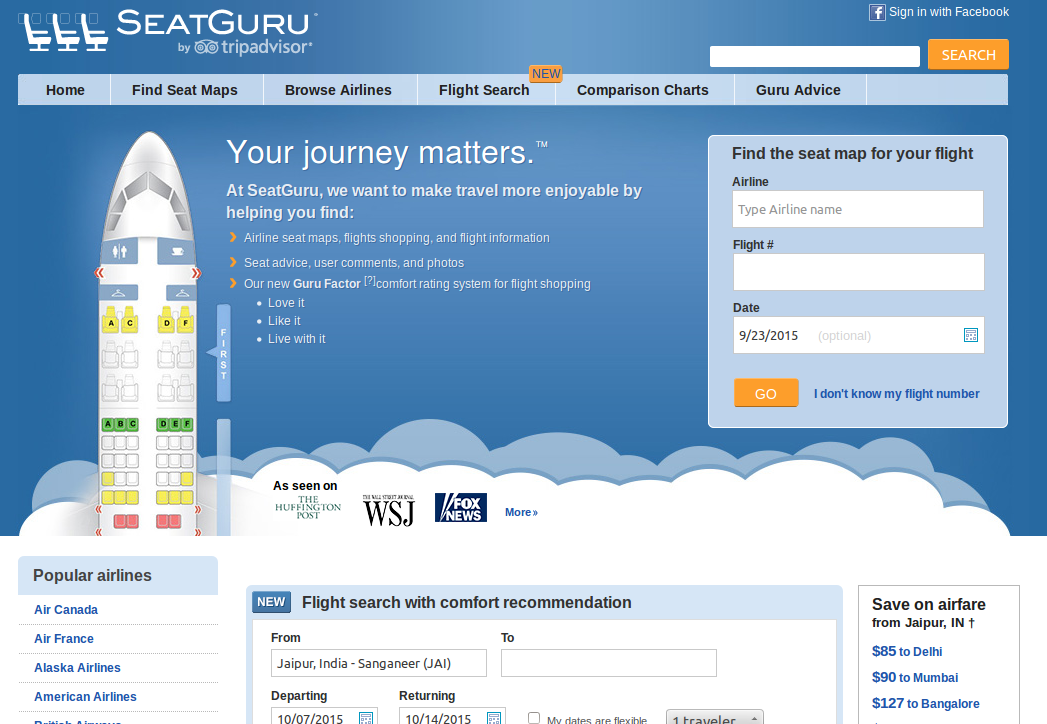The width and height of the screenshot is (1047, 724).
Task: Click the galley cup icon on the plane
Action: pos(177,251)
